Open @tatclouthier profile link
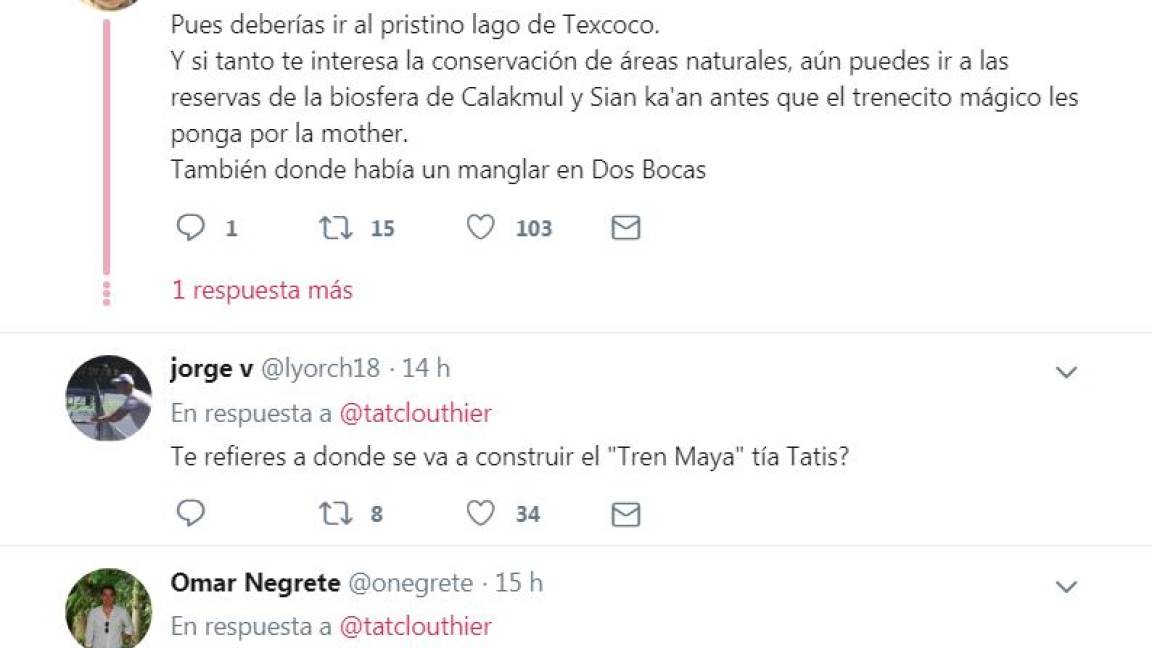1152x648 pixels. click(x=417, y=411)
